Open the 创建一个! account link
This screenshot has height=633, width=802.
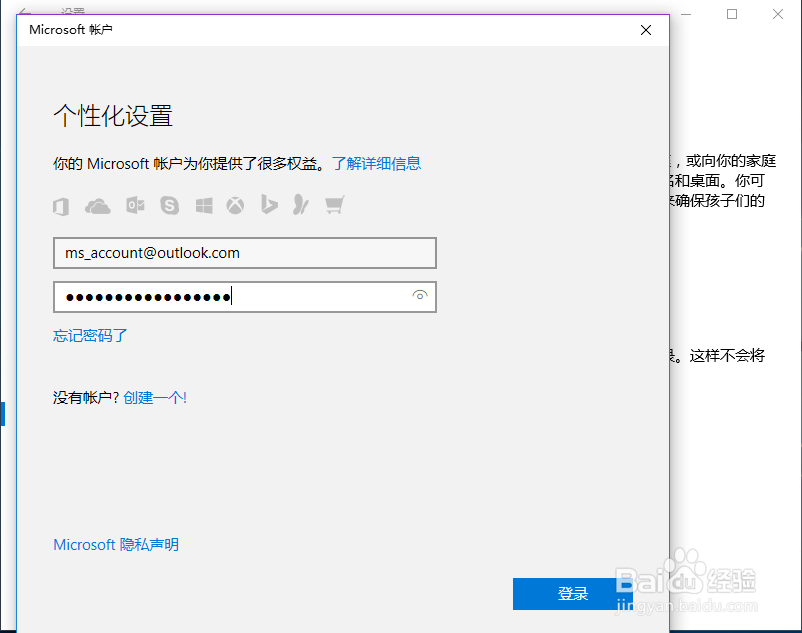pos(155,397)
